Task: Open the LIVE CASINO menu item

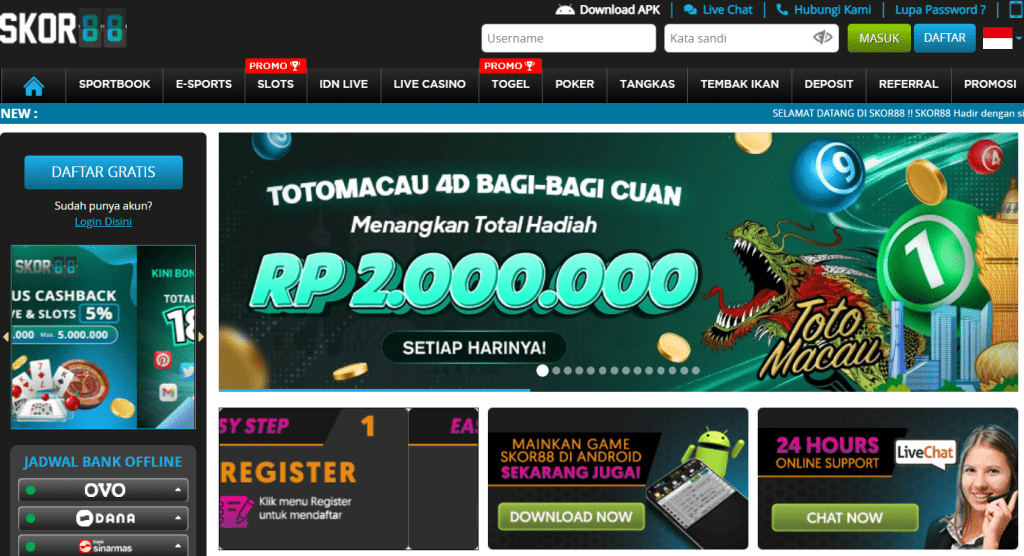Action: 430,84
